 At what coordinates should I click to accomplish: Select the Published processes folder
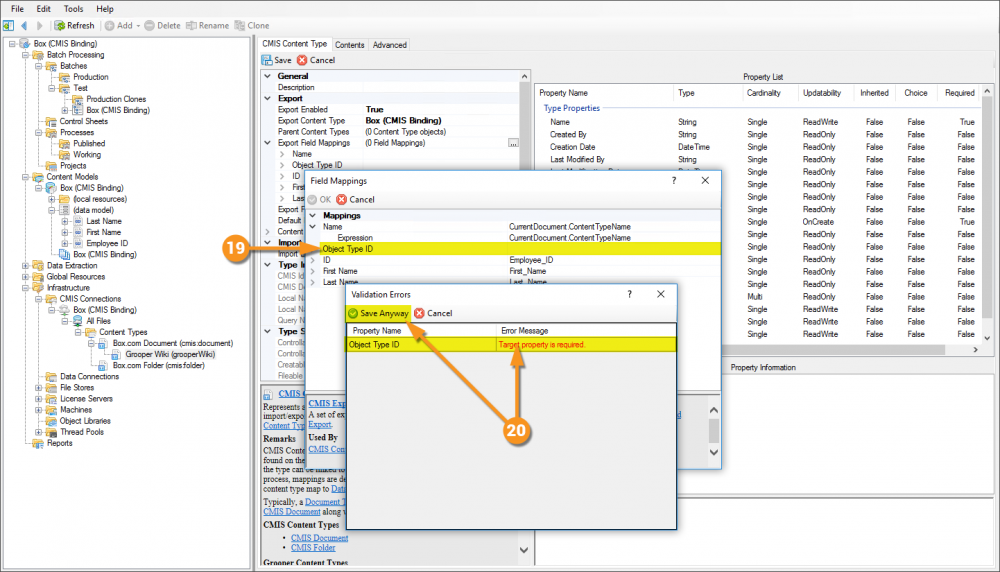[x=89, y=143]
